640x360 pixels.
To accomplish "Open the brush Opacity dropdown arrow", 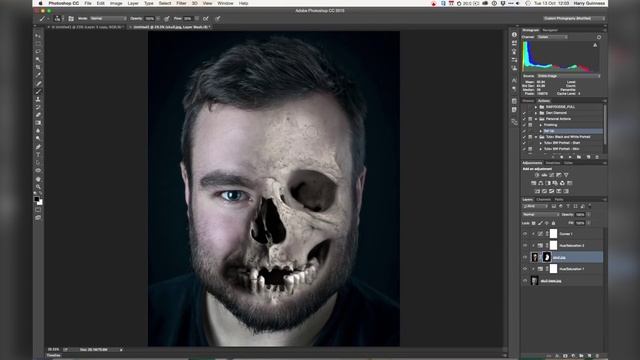I will coord(158,18).
